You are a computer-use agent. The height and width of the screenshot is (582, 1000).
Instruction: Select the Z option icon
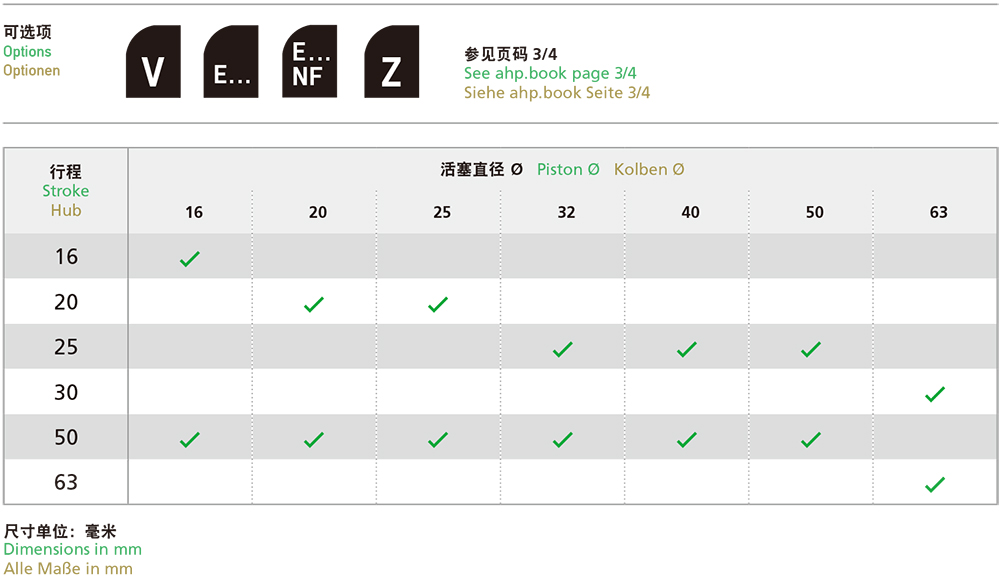pos(392,61)
